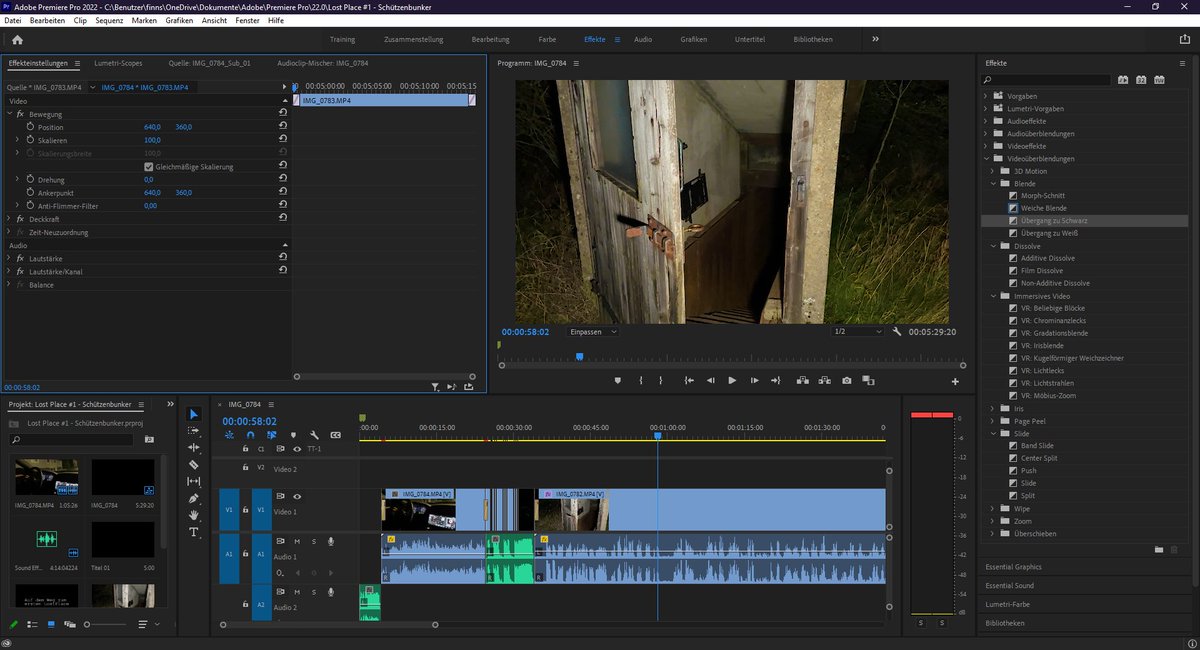Open the 1/2 playback resolution dropdown
The height and width of the screenshot is (650, 1200).
point(858,331)
